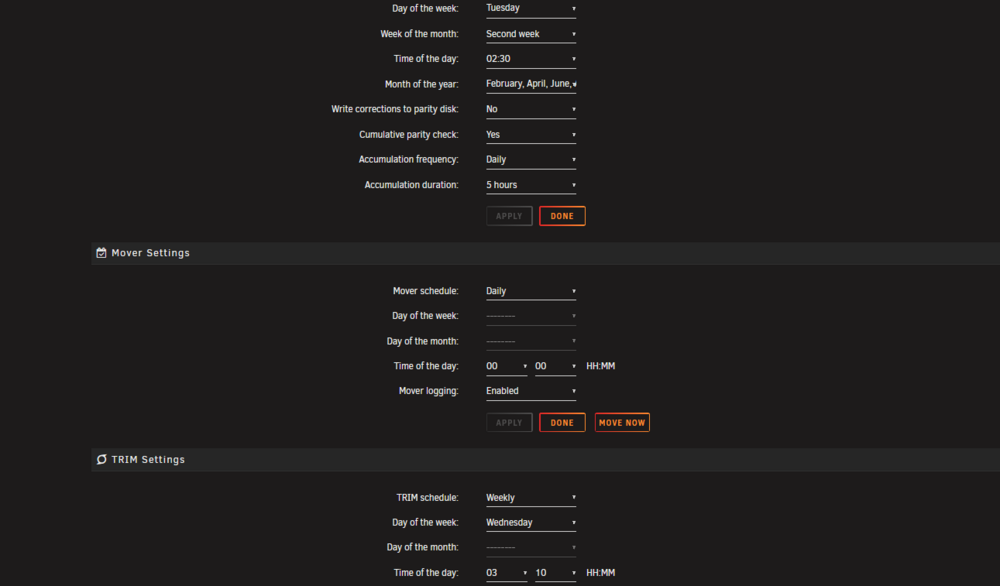This screenshot has height=586, width=1000.
Task: Click the TRIM Settings section header
Action: point(545,460)
